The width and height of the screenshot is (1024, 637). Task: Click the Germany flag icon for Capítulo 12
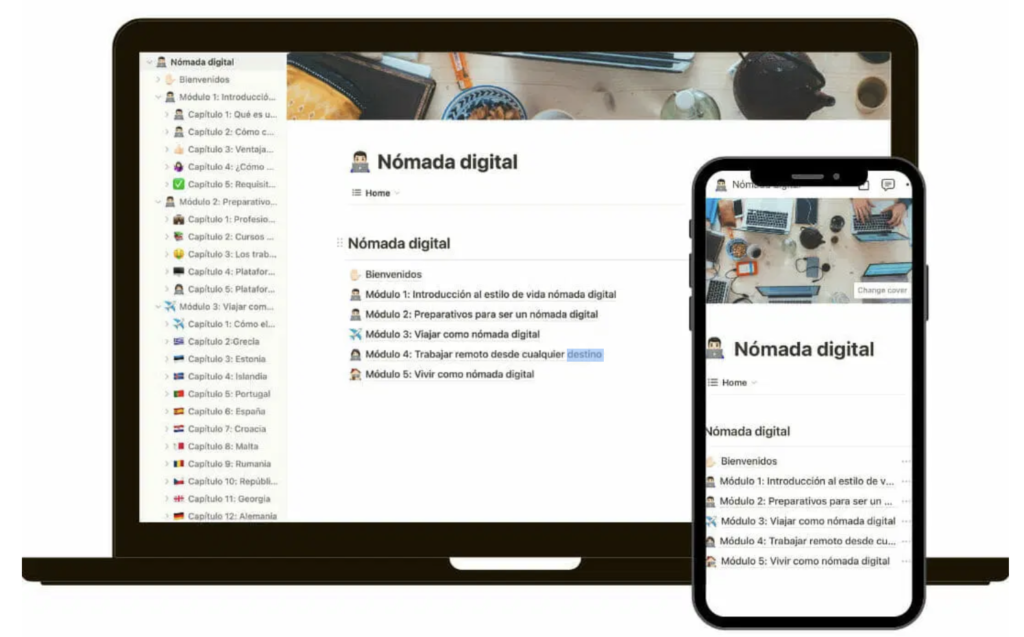click(x=179, y=516)
